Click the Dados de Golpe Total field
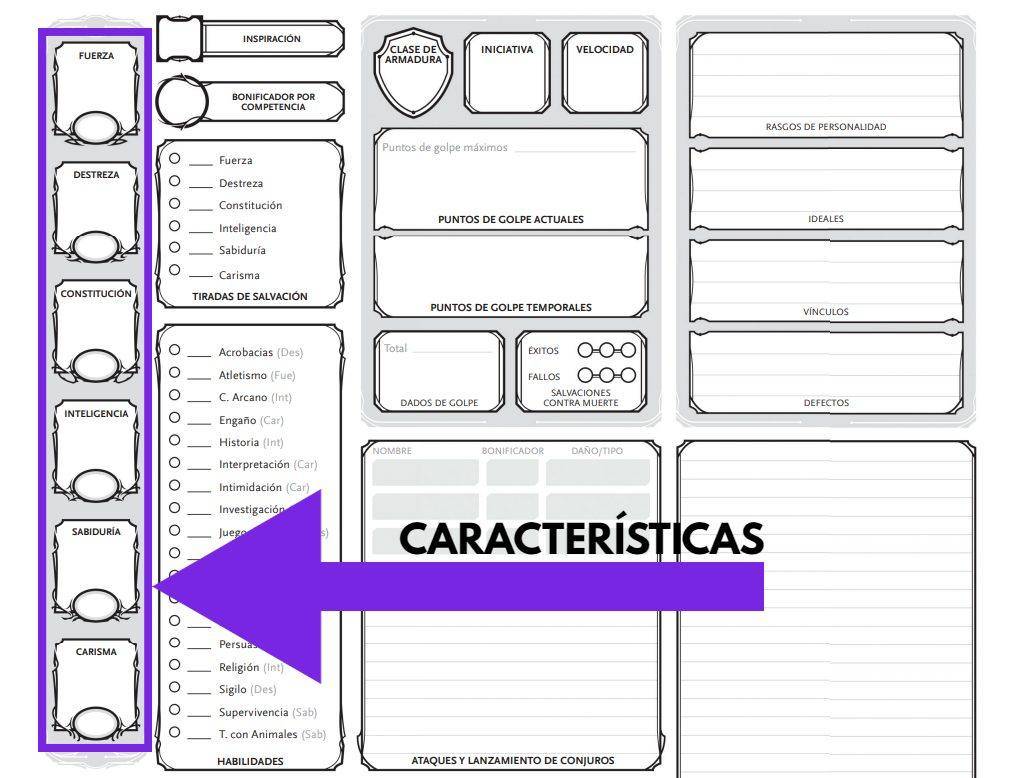Image resolution: width=1020 pixels, height=778 pixels. coord(456,349)
